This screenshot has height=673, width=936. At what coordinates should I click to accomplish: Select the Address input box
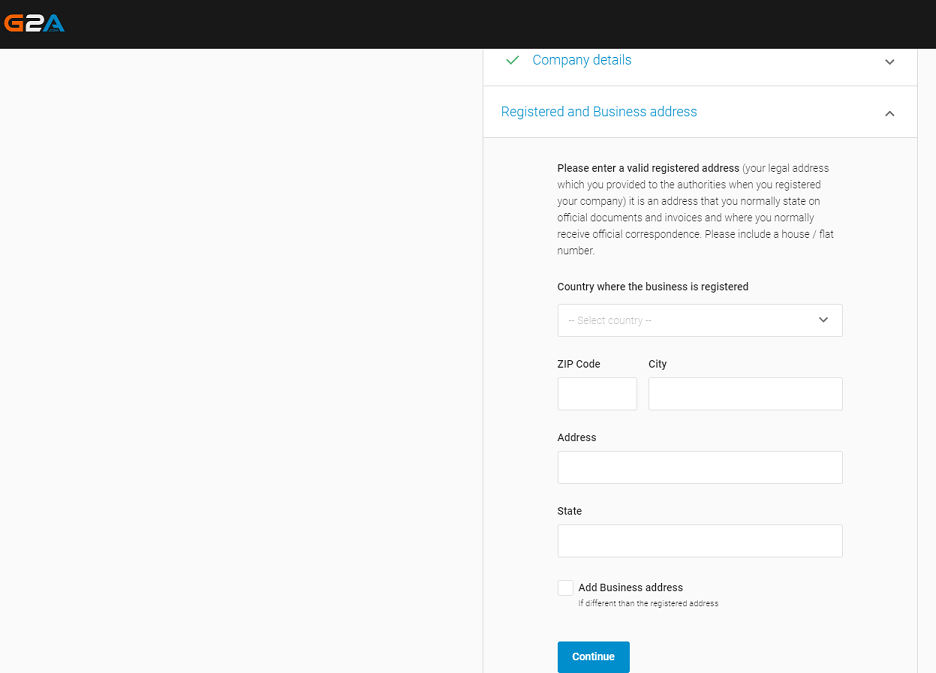699,467
